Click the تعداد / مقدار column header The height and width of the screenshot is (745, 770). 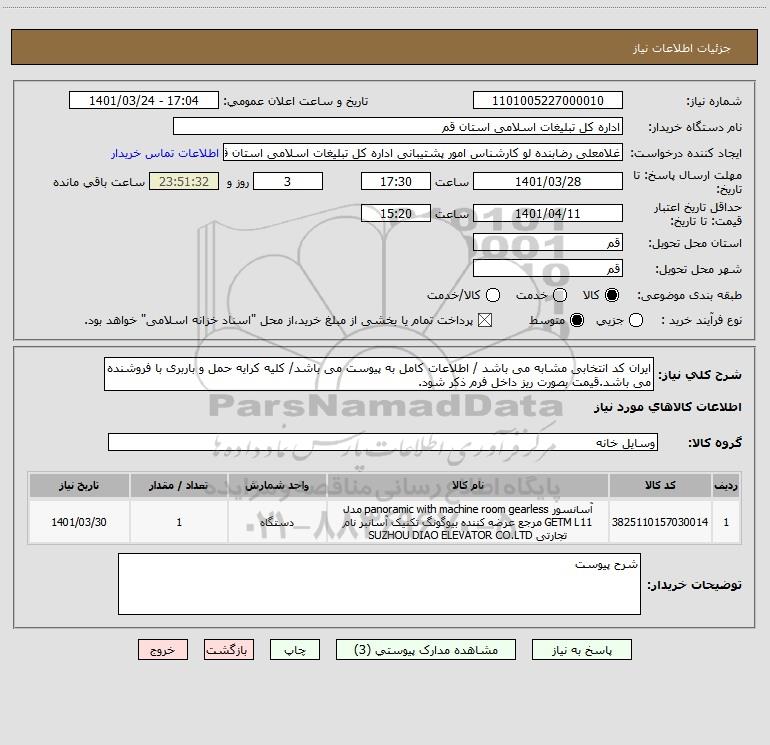tap(179, 485)
